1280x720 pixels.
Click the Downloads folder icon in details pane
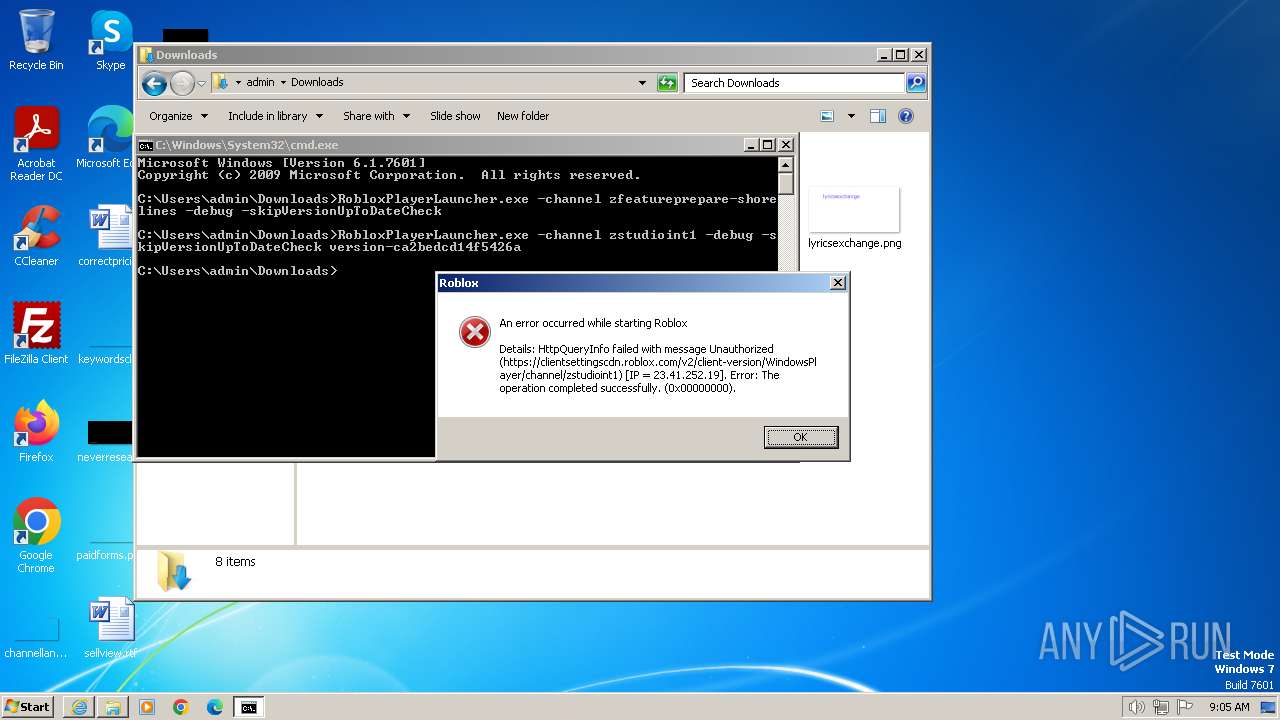(173, 570)
